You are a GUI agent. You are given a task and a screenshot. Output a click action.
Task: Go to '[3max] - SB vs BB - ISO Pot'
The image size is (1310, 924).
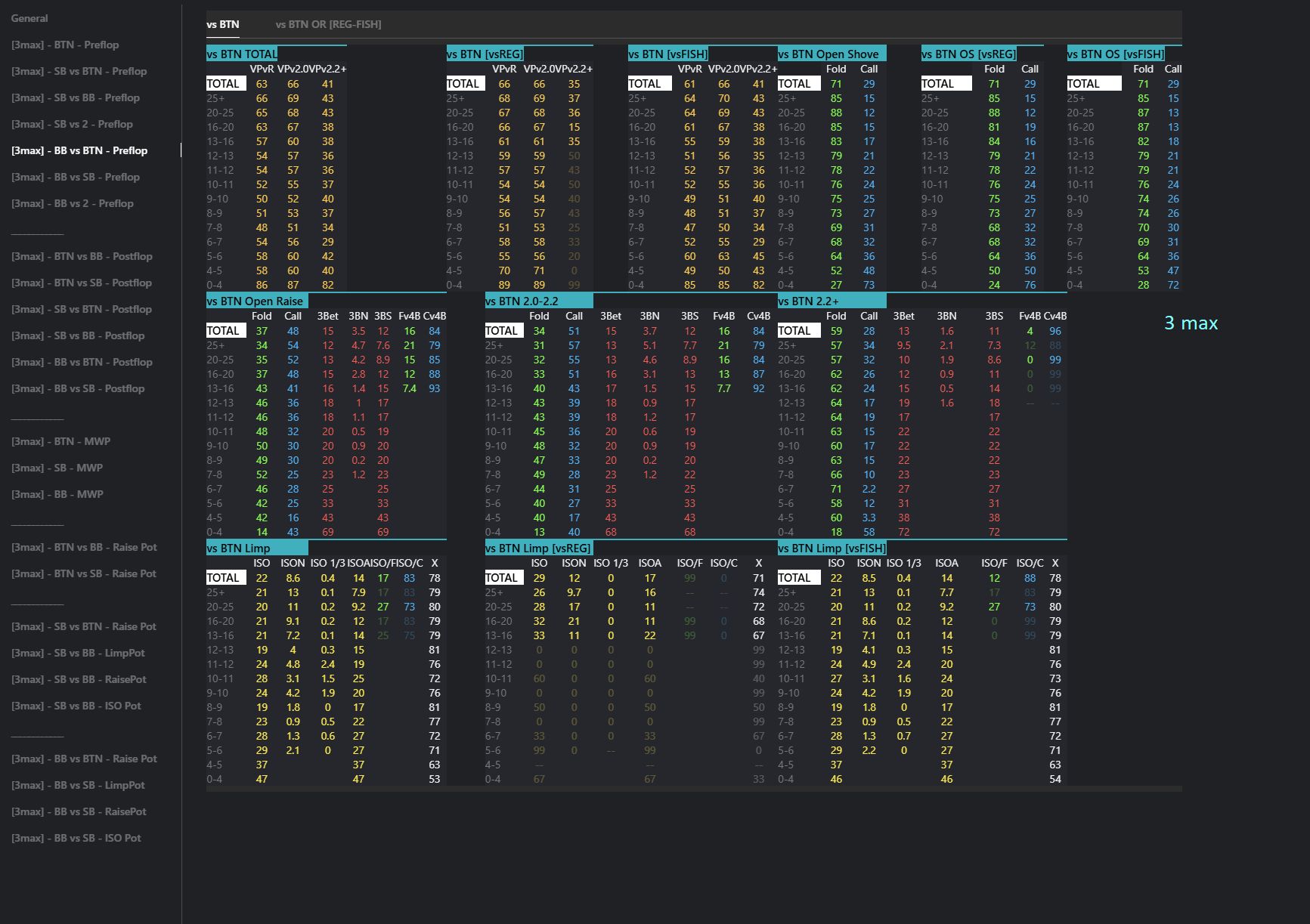pos(76,706)
